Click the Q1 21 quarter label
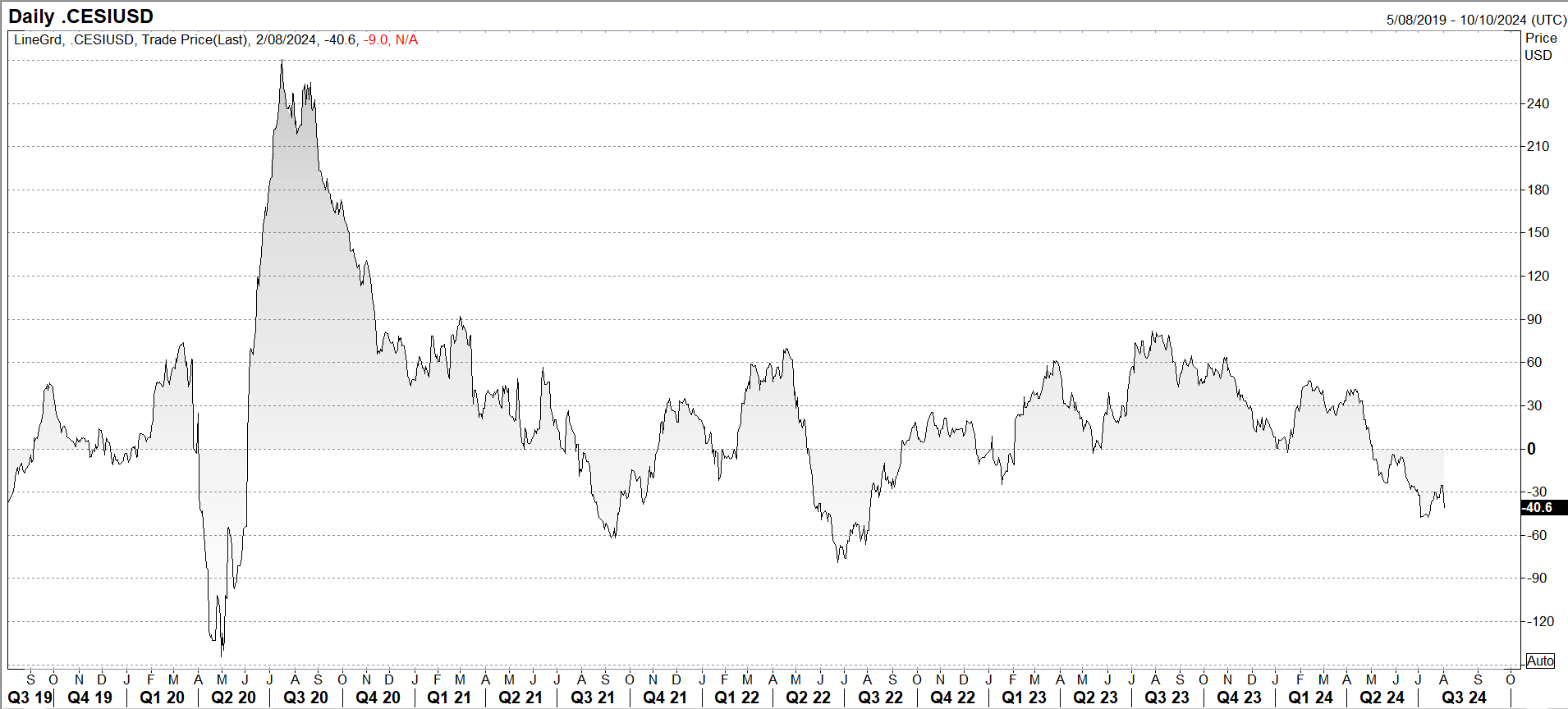Image resolution: width=1568 pixels, height=709 pixels. (449, 698)
